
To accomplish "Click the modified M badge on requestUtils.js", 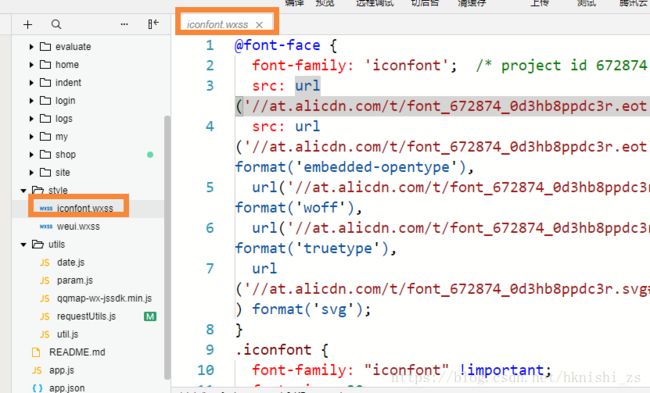I will 150,317.
